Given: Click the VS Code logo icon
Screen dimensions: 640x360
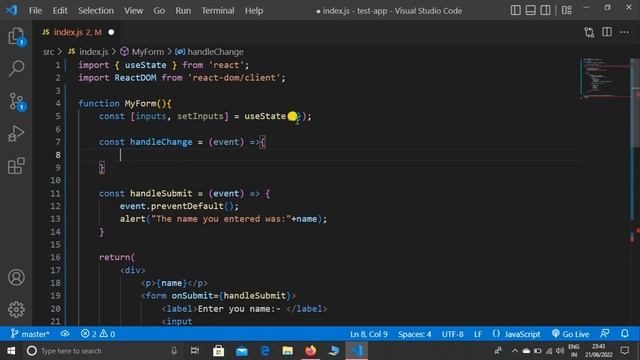Looking at the screenshot, I should pos(11,10).
